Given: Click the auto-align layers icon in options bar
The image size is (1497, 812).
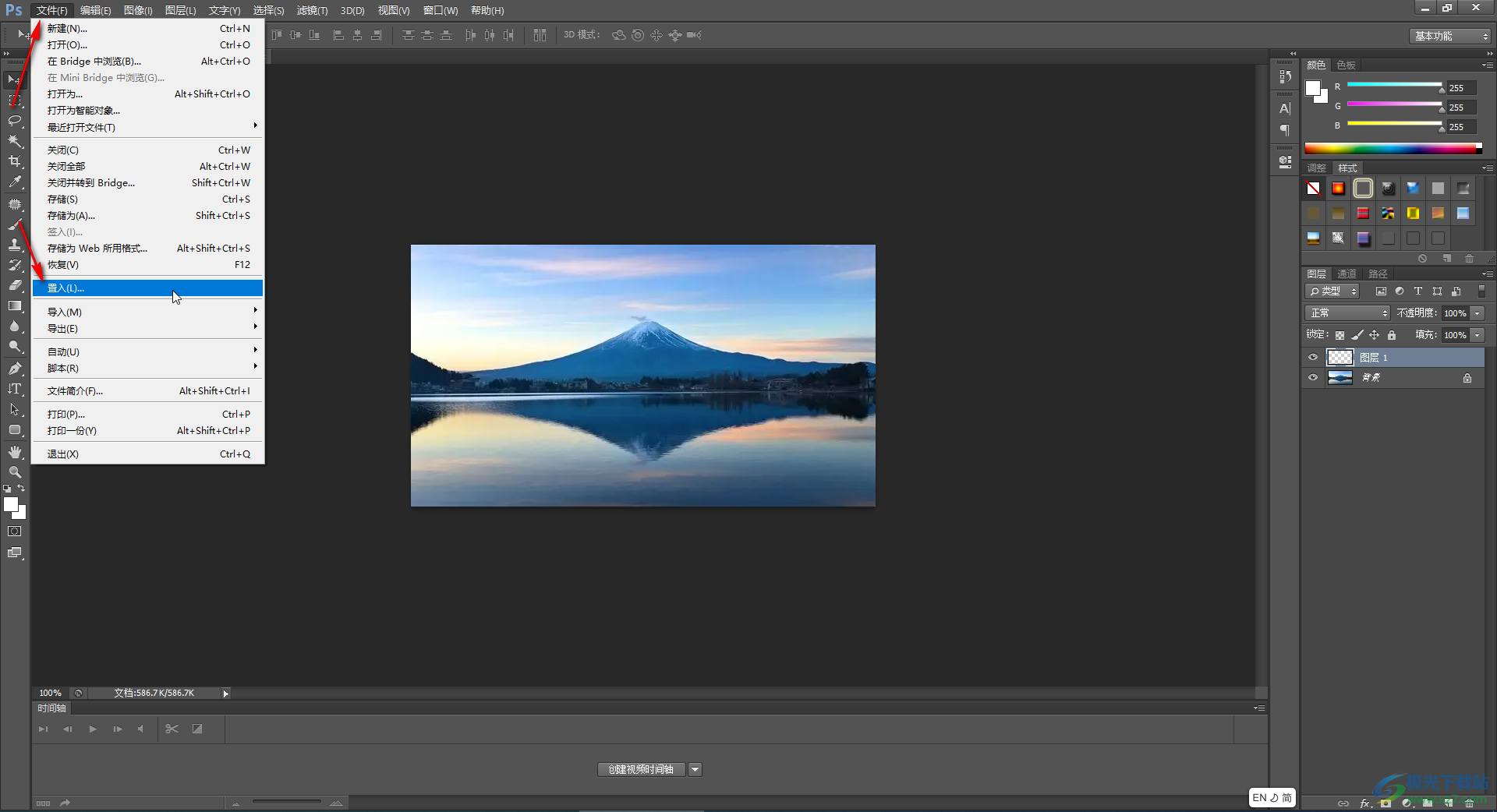Looking at the screenshot, I should point(540,35).
